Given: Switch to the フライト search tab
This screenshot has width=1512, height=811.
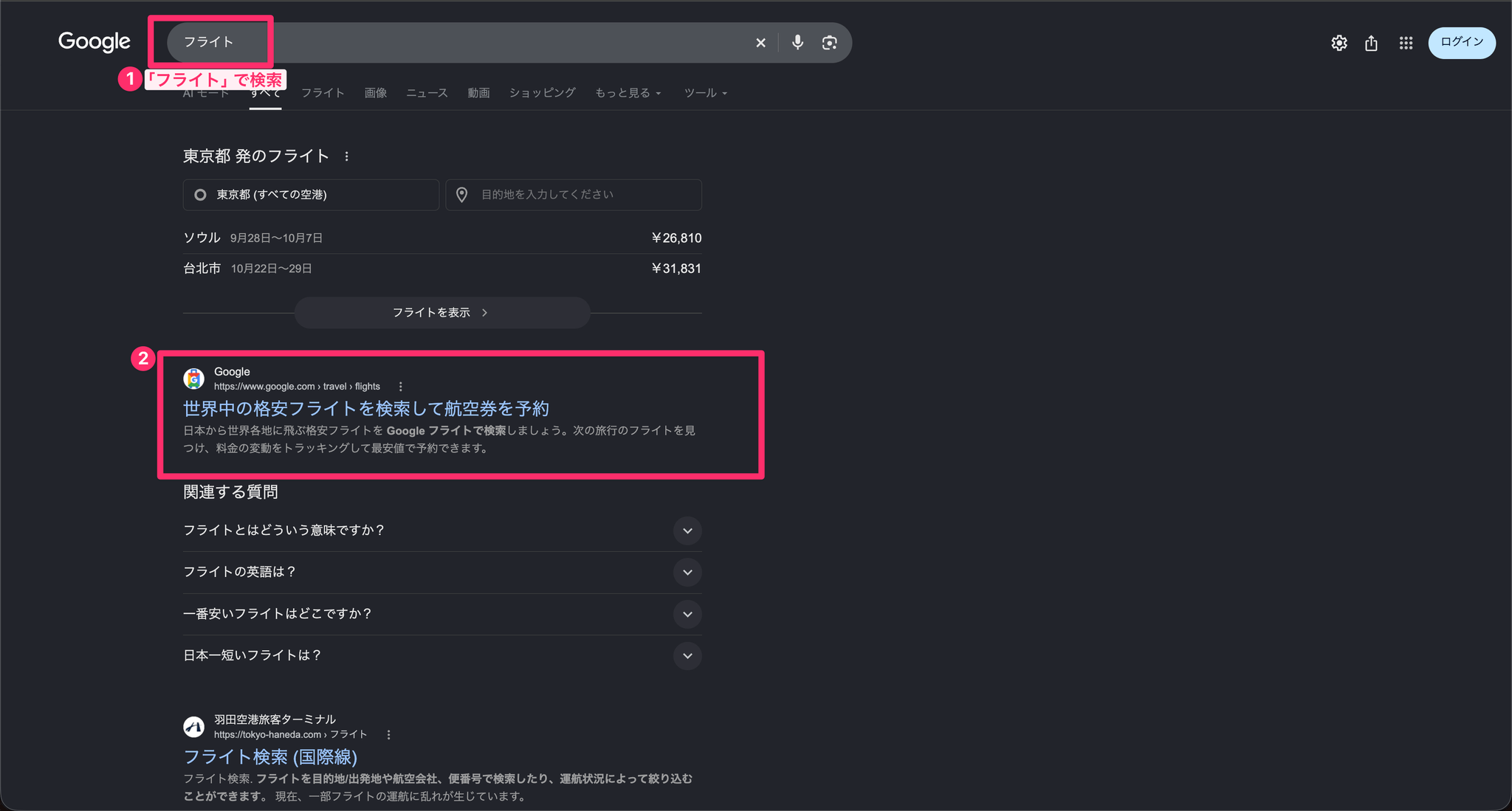Looking at the screenshot, I should 323,93.
